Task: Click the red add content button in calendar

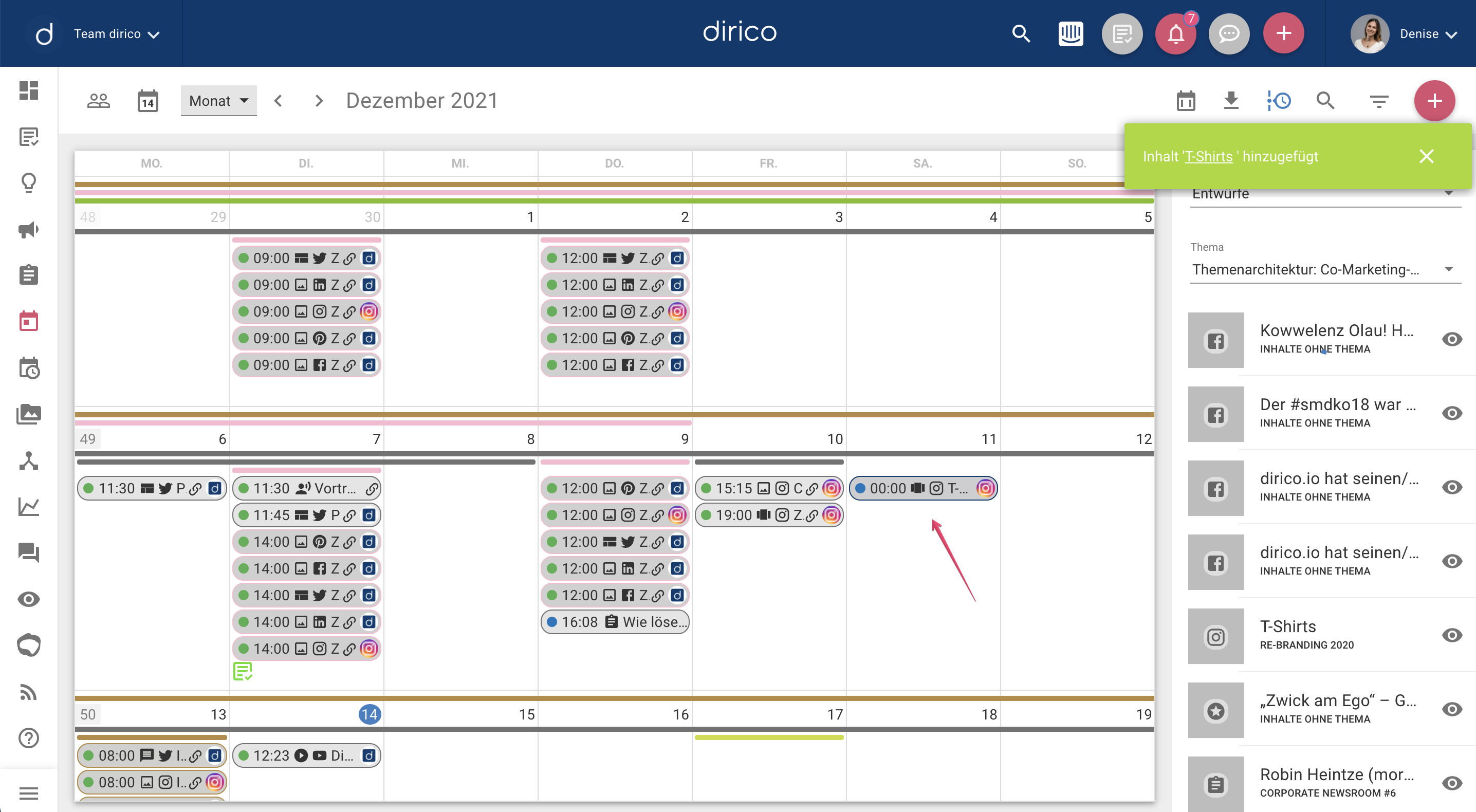Action: coord(1435,101)
